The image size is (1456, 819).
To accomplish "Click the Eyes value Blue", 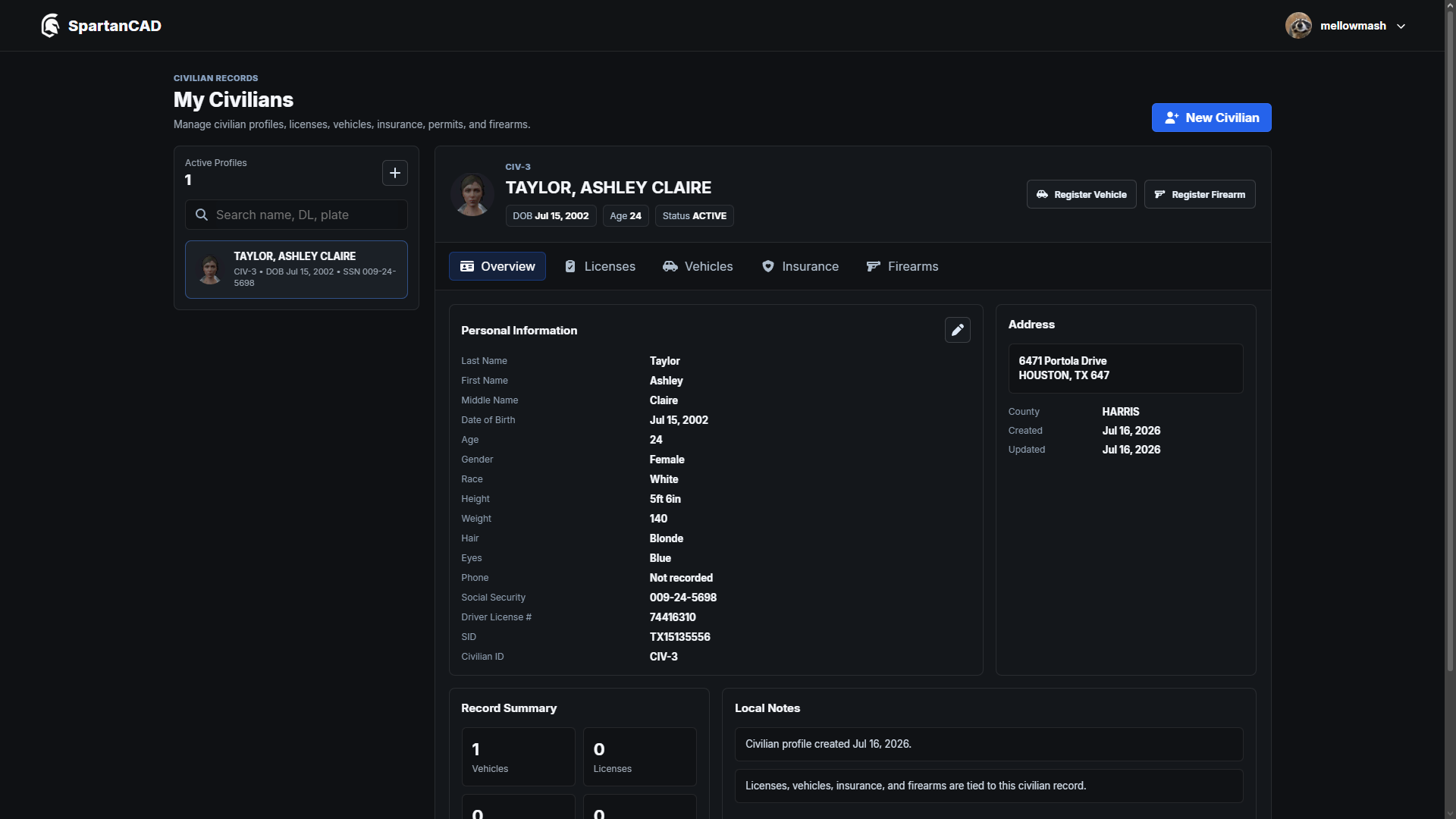I will click(661, 558).
